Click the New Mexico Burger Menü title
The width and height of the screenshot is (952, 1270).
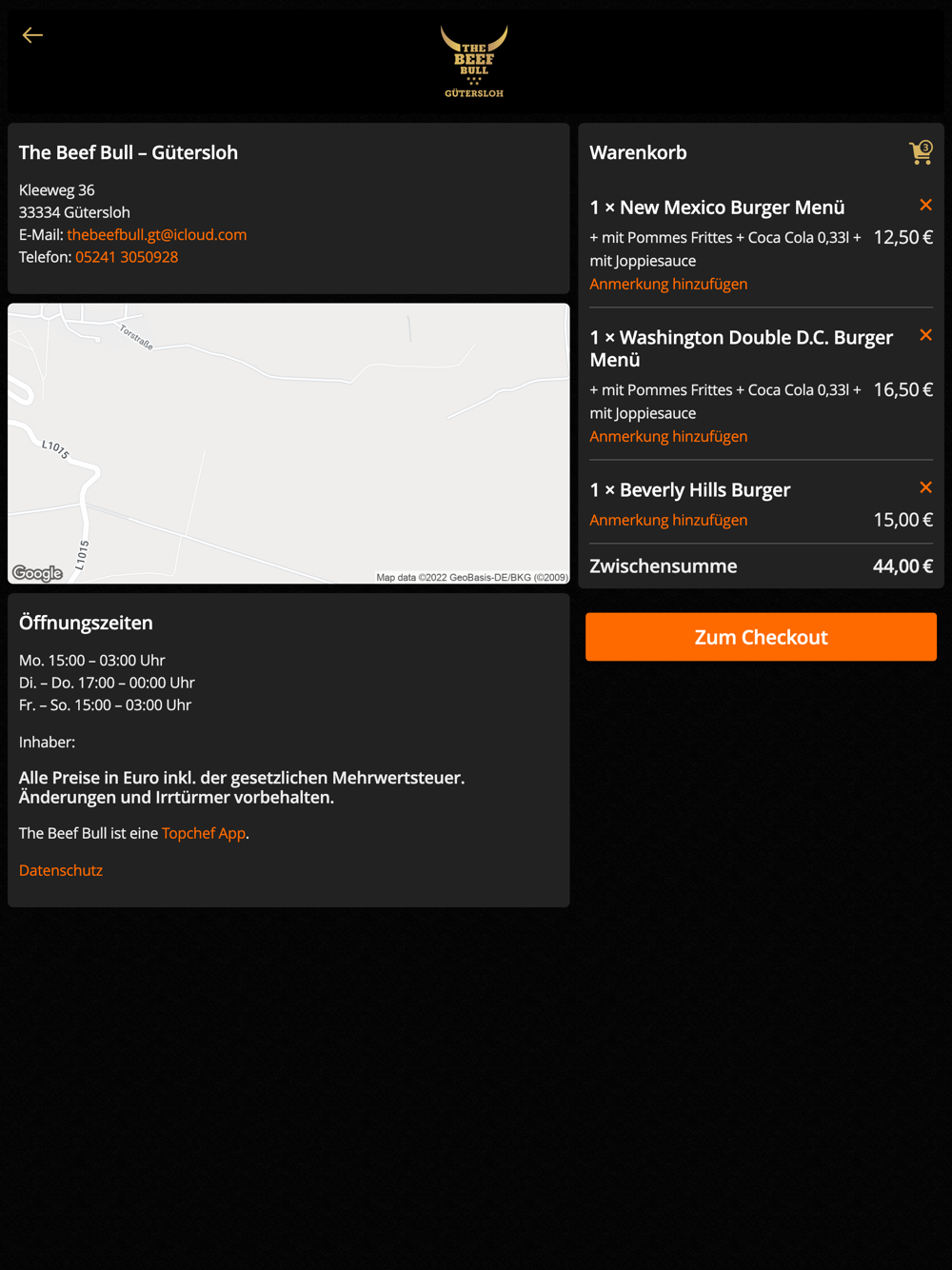pyautogui.click(x=717, y=208)
